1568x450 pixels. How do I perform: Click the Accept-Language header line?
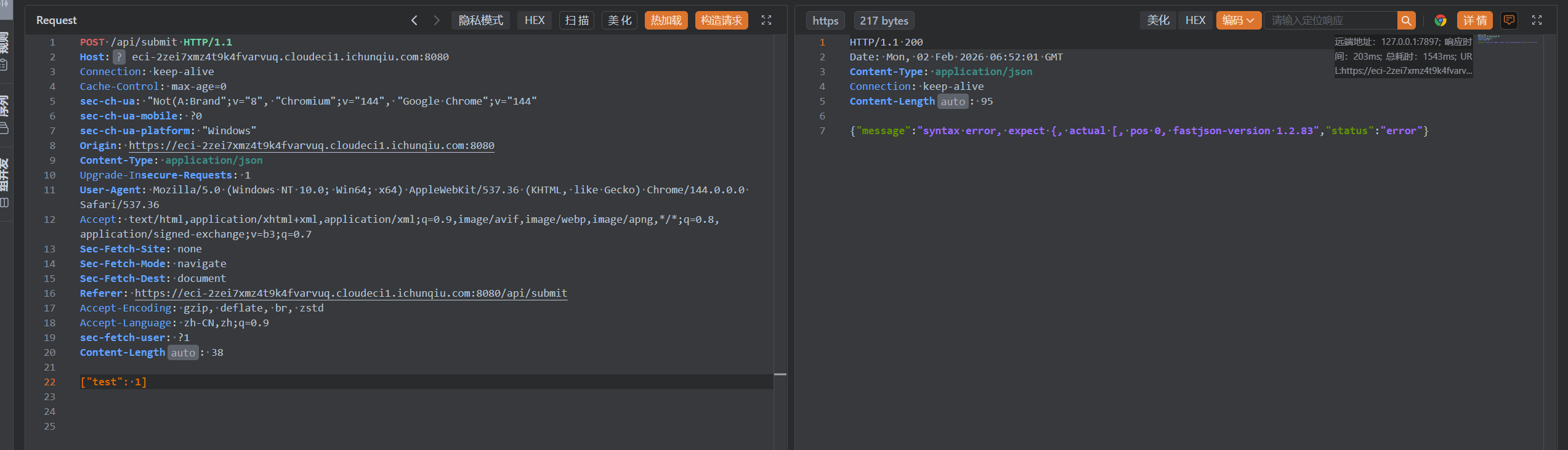(x=174, y=323)
